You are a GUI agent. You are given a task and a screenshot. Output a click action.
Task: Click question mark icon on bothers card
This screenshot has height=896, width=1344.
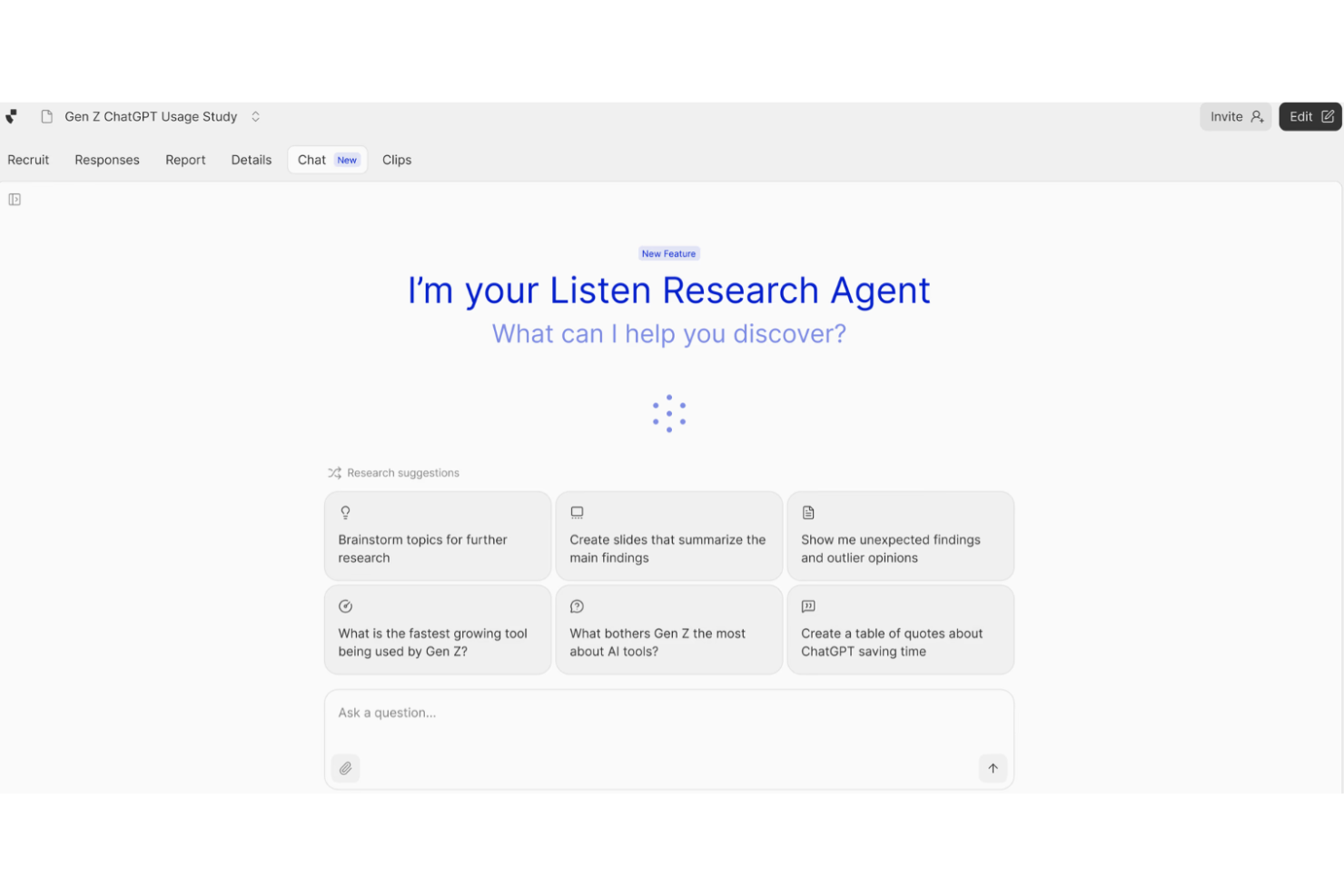(x=577, y=606)
